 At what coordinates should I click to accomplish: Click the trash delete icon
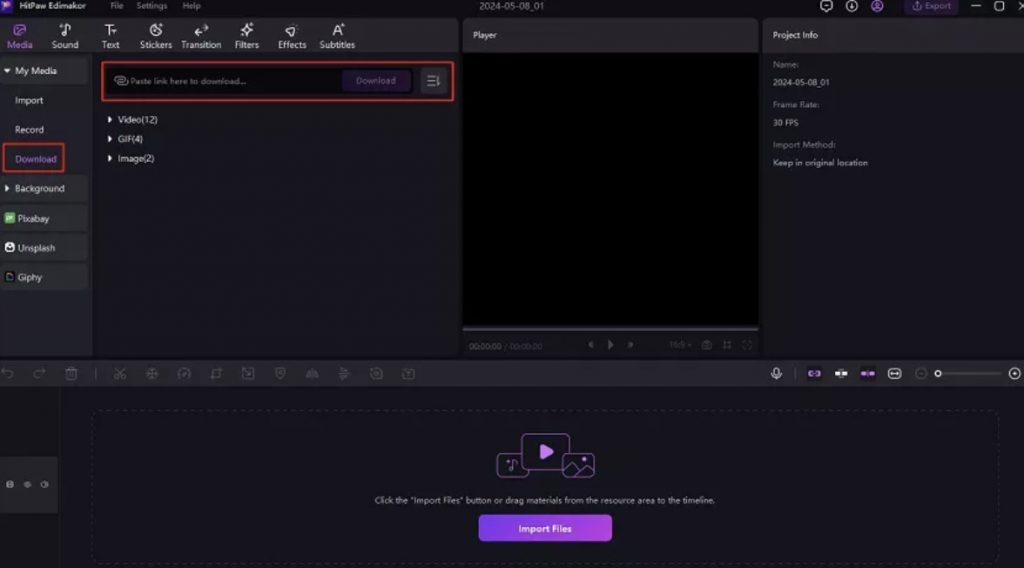point(71,373)
